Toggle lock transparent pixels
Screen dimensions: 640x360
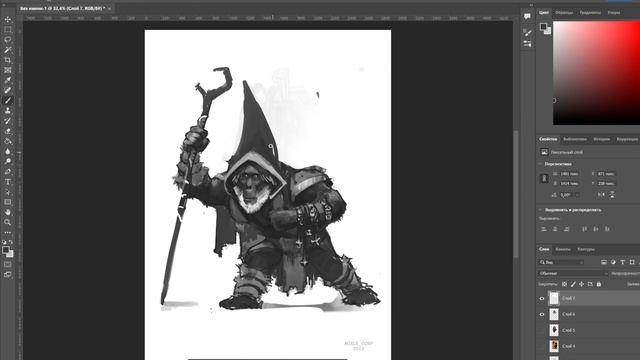564,284
